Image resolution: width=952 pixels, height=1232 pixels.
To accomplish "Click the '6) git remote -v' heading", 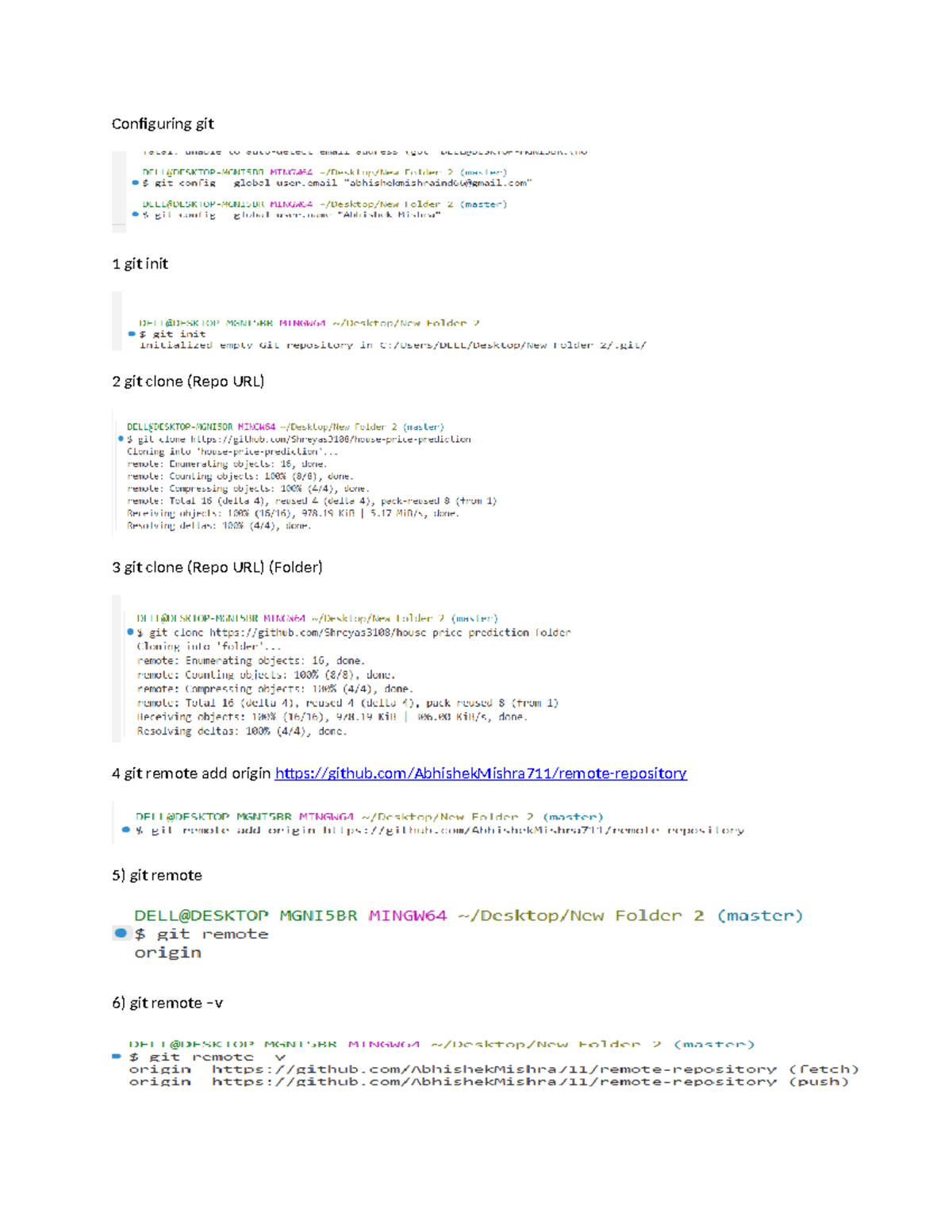I will tap(167, 1003).
